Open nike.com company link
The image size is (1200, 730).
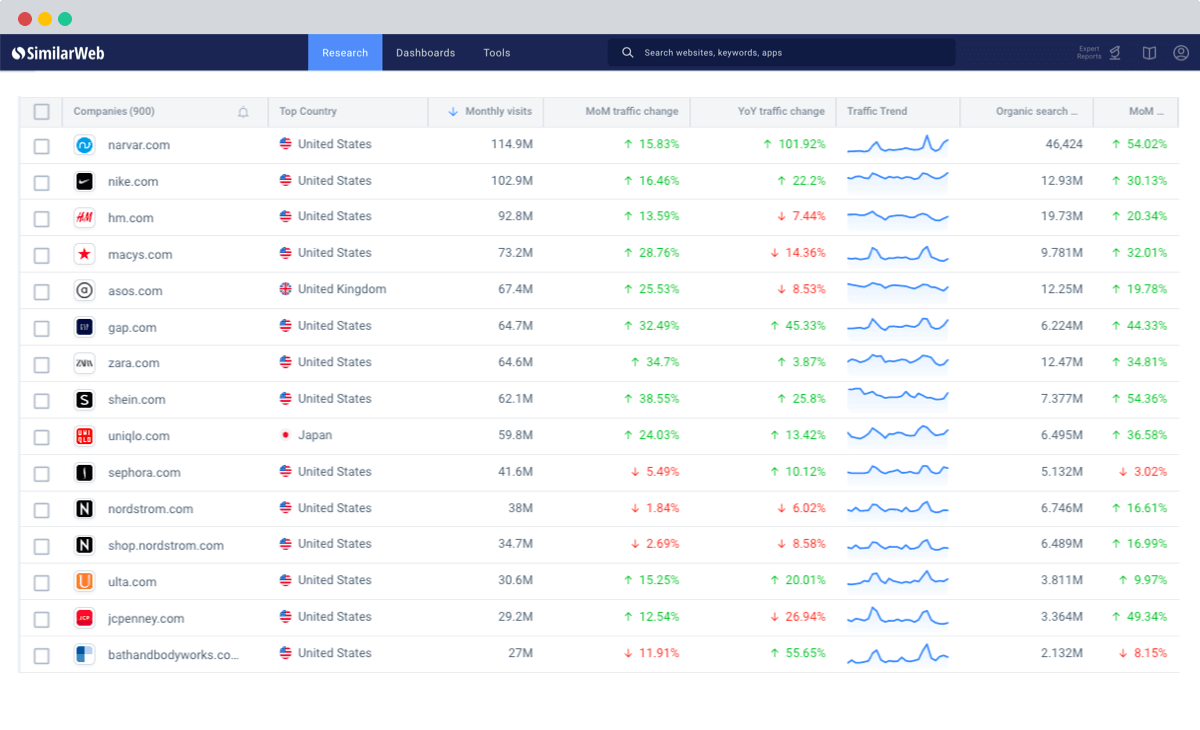pyautogui.click(x=133, y=182)
